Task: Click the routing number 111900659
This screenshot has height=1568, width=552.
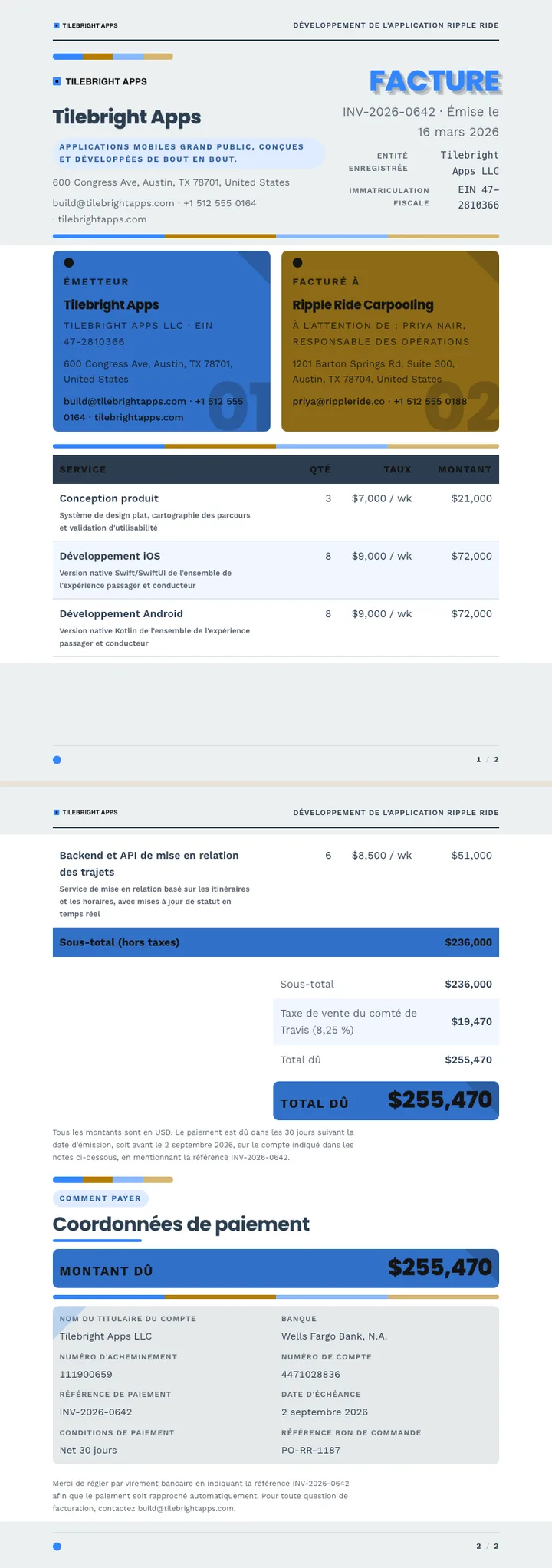Action: (x=86, y=1374)
